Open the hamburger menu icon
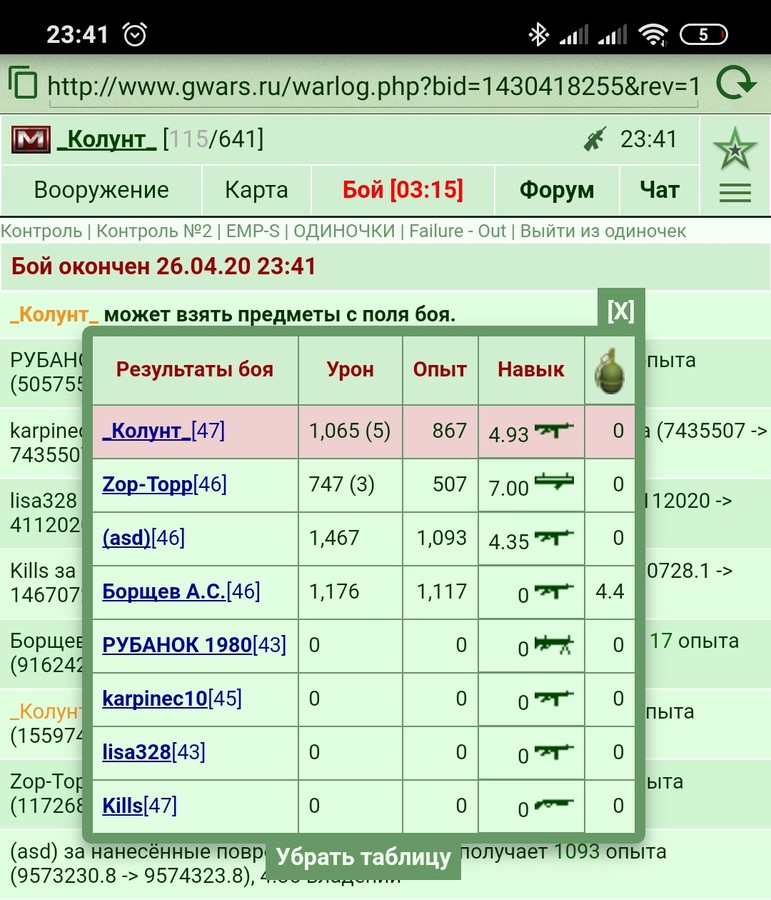This screenshot has height=900, width=771. pyautogui.click(x=735, y=192)
